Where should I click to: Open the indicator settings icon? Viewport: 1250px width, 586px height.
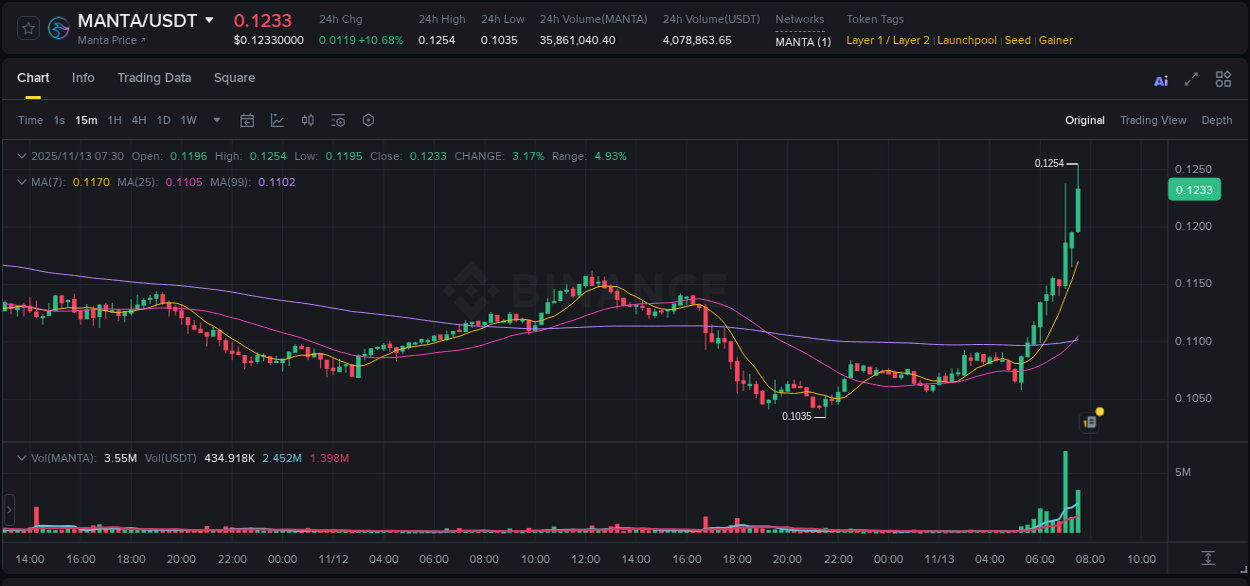[338, 119]
